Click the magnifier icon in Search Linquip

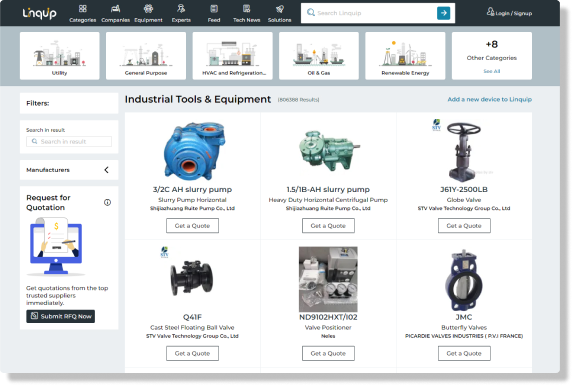coord(311,13)
